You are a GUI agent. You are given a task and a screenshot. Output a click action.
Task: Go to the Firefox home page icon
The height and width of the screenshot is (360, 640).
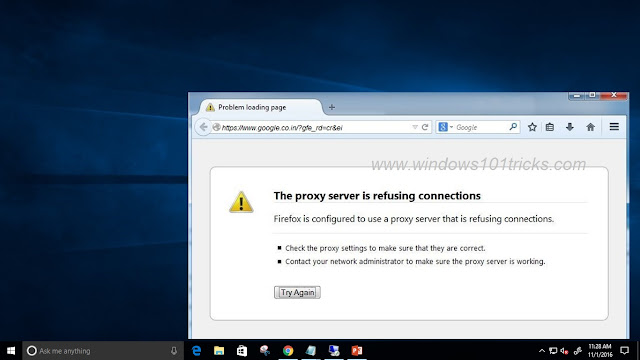point(590,127)
